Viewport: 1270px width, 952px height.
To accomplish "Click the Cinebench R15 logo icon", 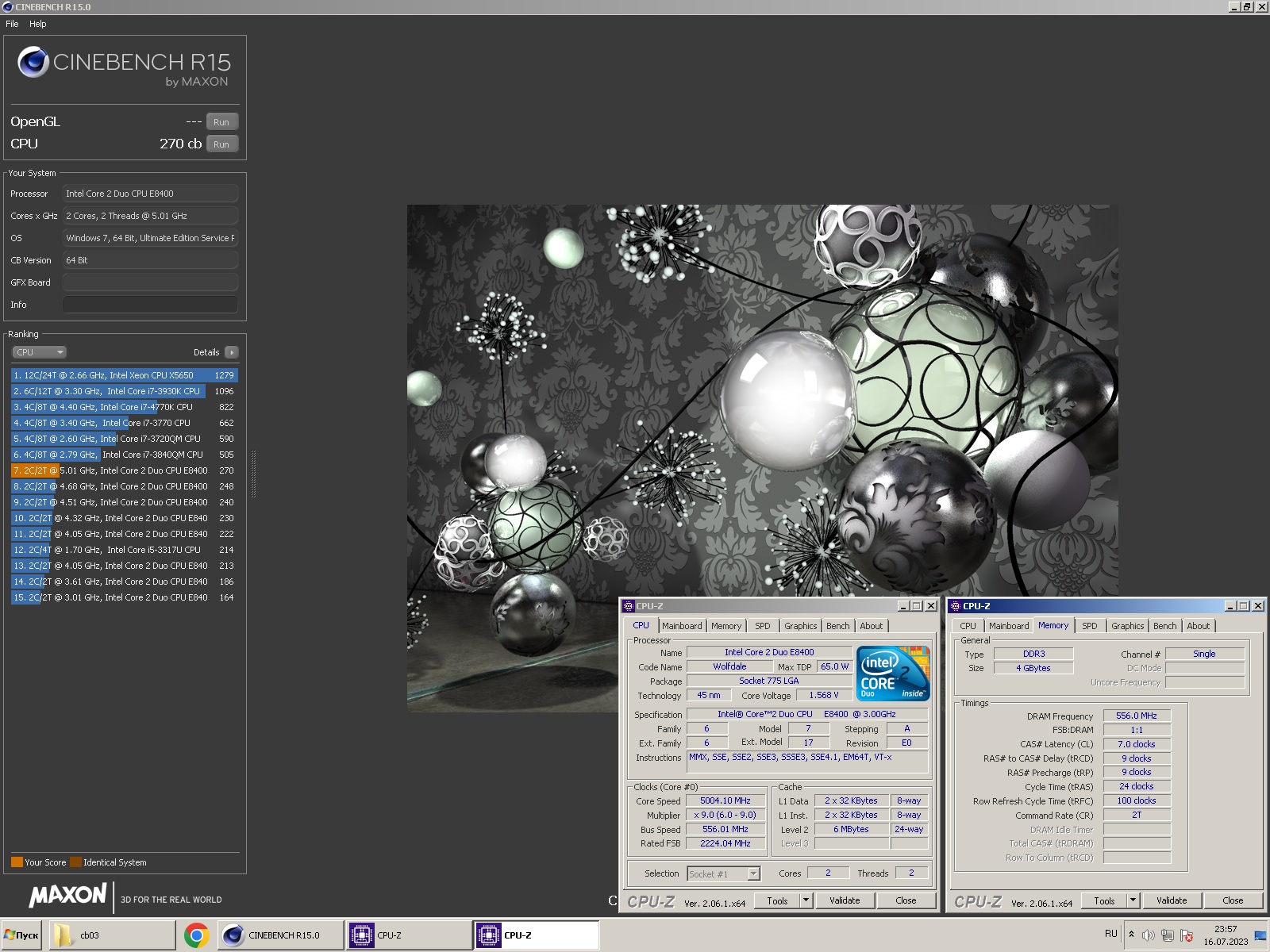I will [x=33, y=62].
